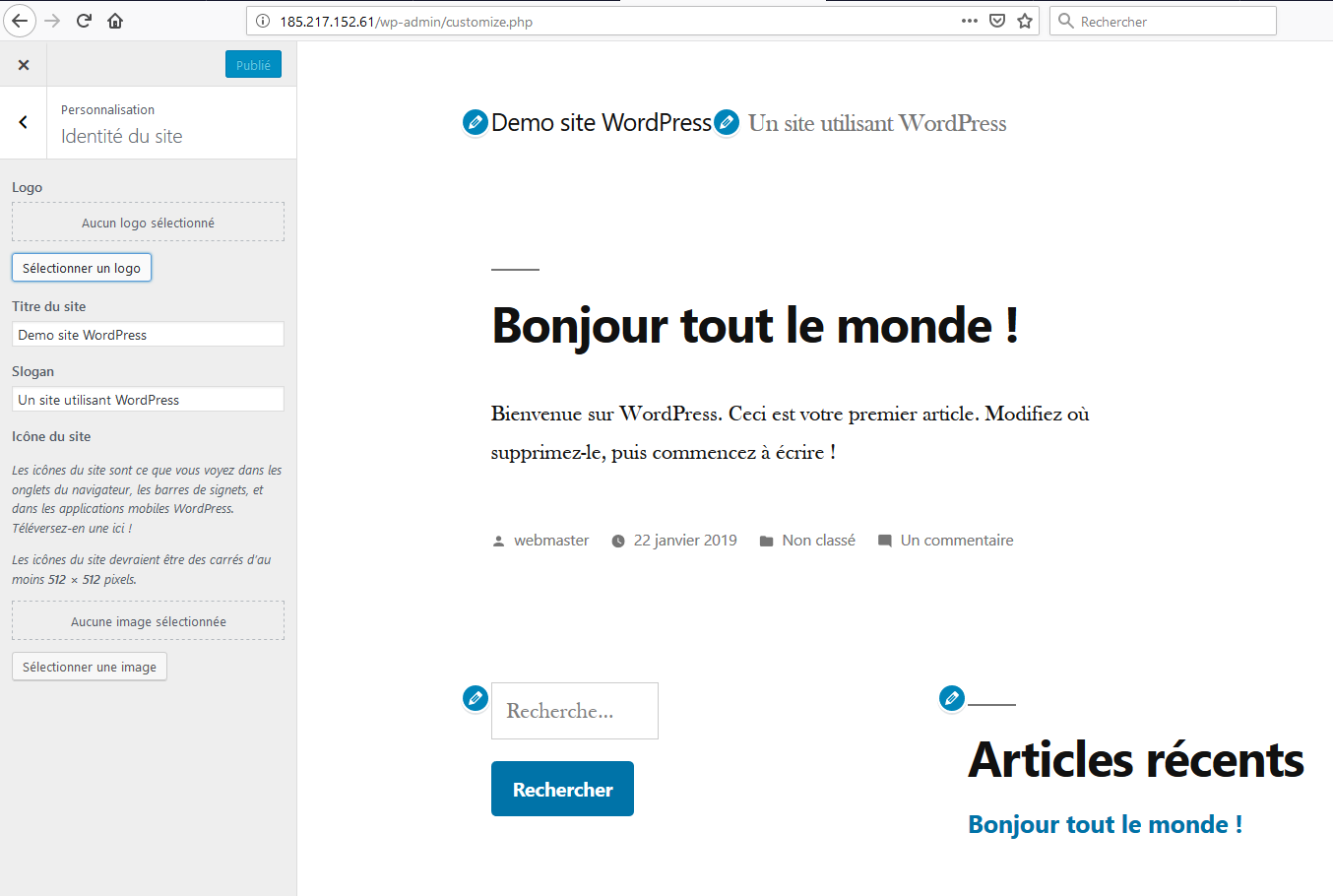1333x896 pixels.
Task: Open the Un commentaire link
Action: tap(957, 541)
